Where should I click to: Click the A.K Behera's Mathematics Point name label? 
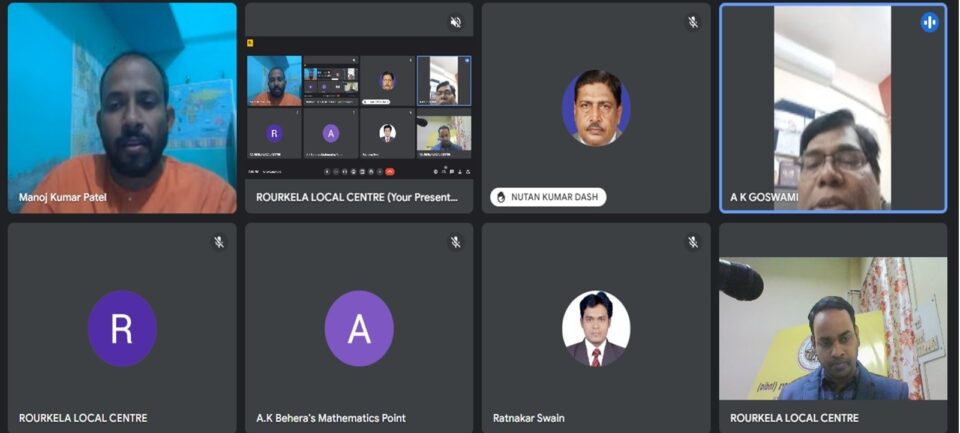[331, 417]
